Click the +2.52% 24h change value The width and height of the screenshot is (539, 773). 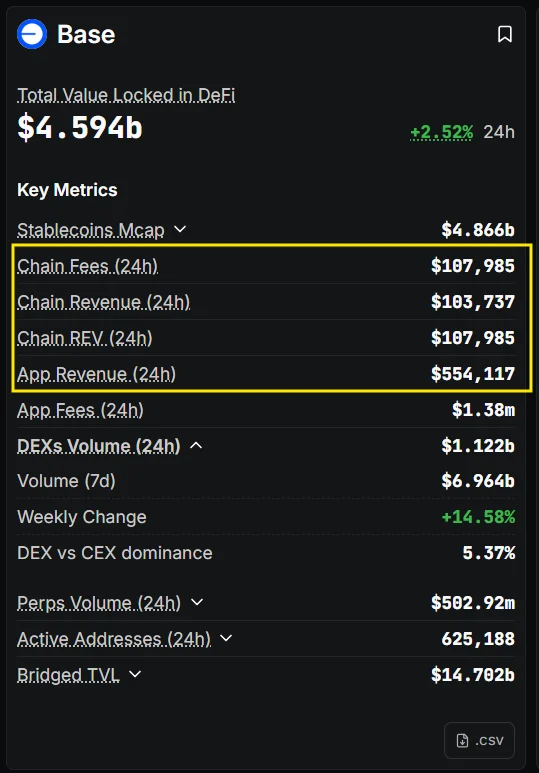coord(441,132)
